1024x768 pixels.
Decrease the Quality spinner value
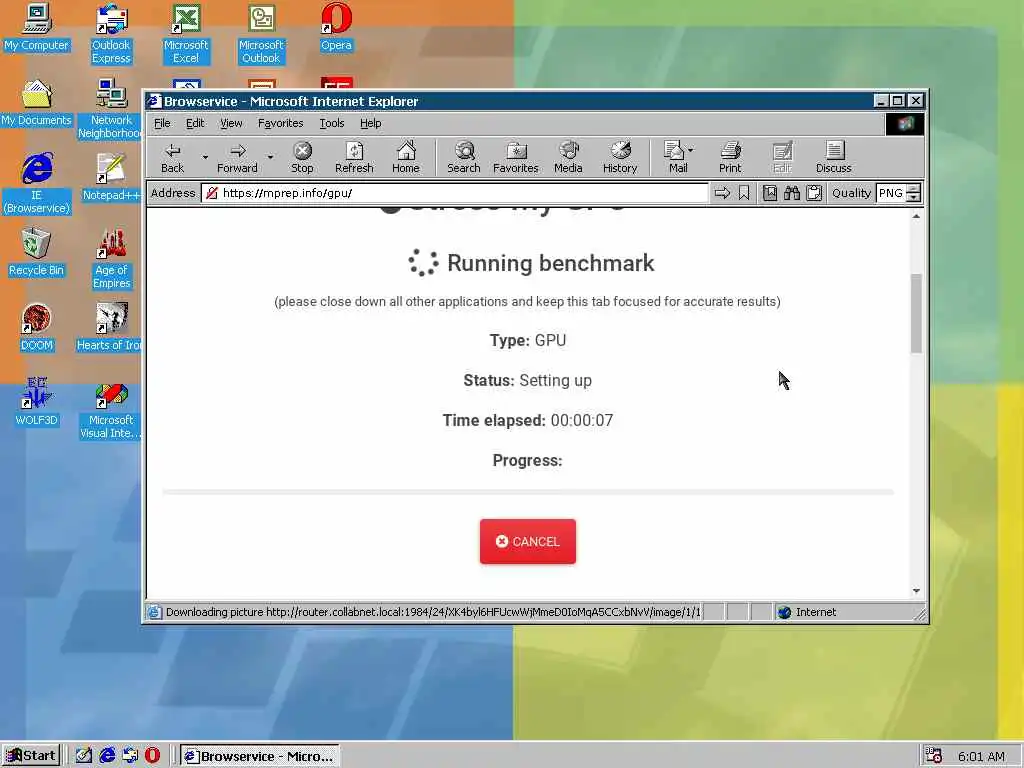[914, 197]
